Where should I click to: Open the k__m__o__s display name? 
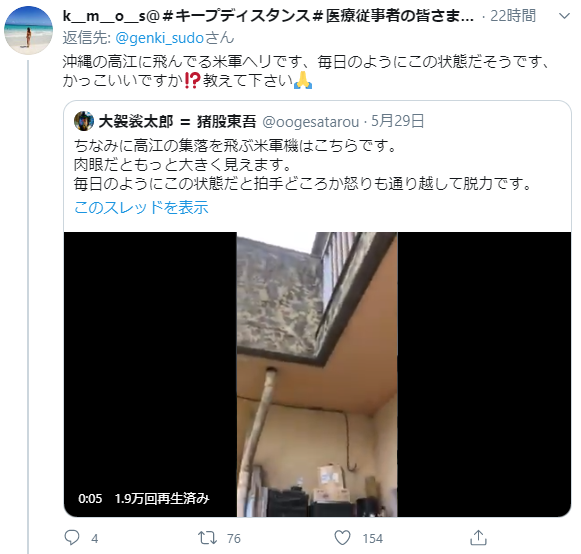(268, 16)
